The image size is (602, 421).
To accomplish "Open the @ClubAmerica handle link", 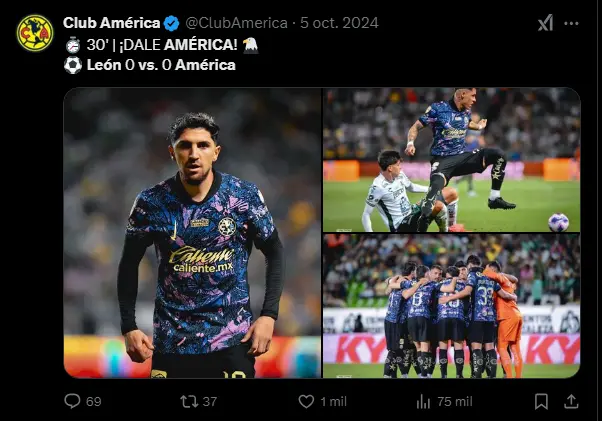I will (x=236, y=23).
